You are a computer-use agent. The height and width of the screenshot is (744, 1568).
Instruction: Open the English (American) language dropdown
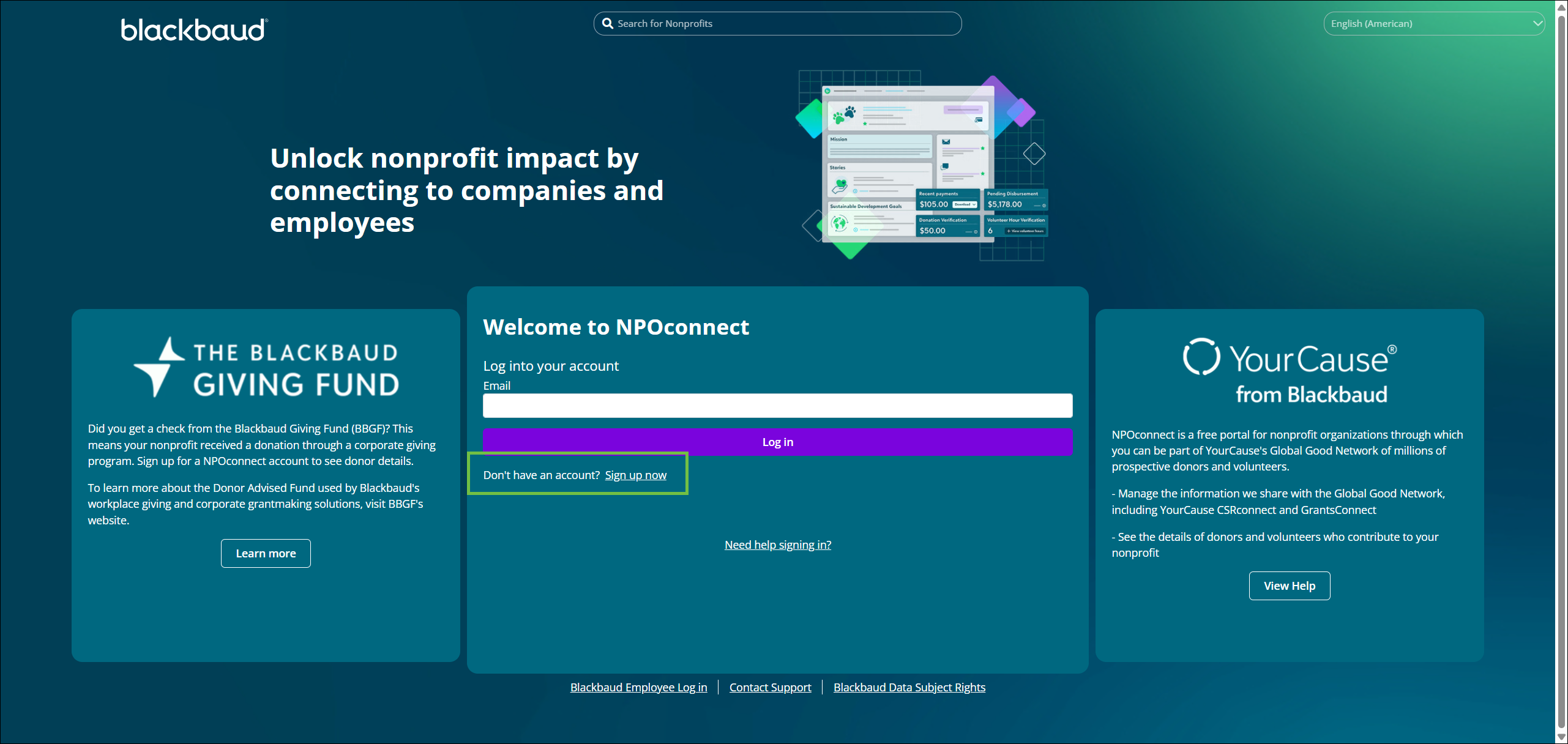(1433, 23)
